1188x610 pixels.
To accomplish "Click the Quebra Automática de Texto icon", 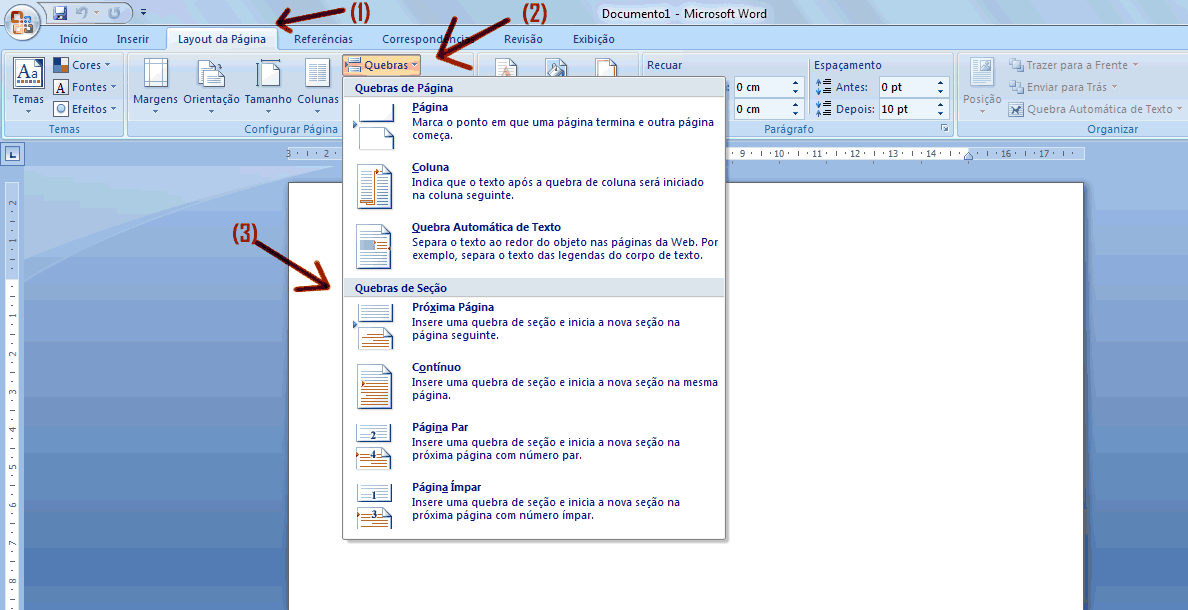I will (374, 246).
